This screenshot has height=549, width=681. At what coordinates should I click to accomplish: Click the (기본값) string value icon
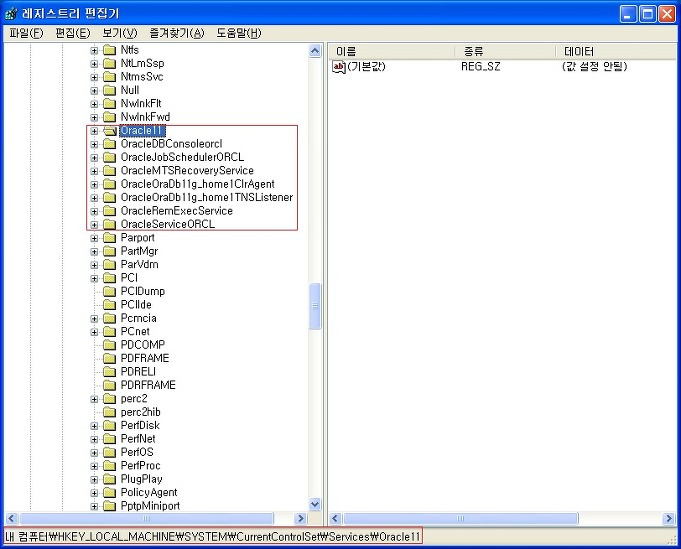pos(339,67)
